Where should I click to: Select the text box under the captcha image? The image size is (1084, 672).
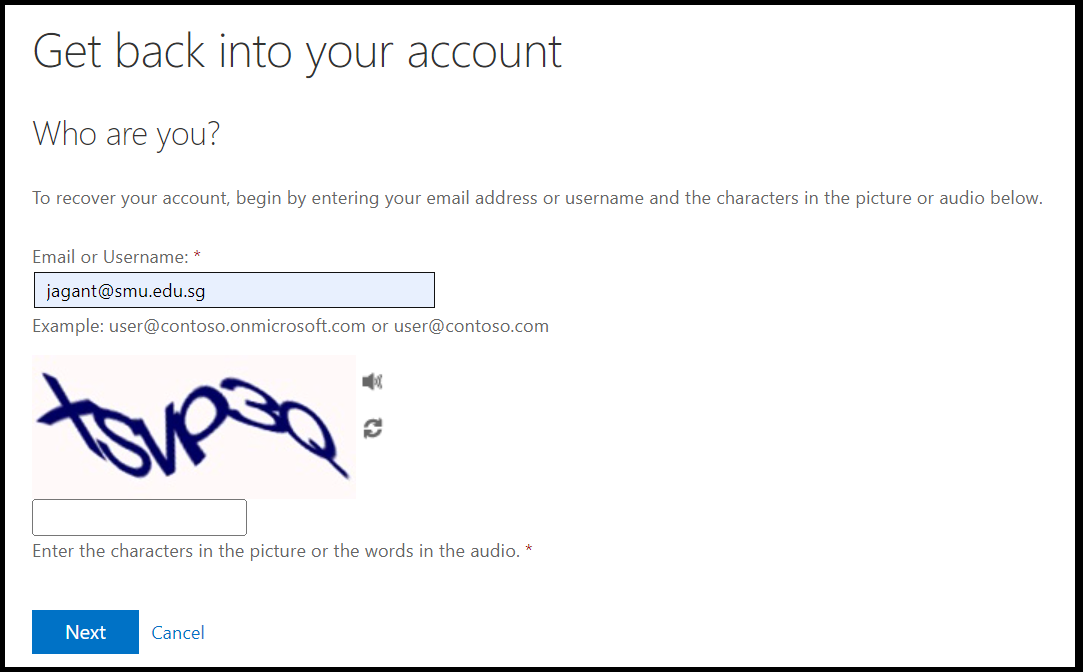[x=140, y=518]
